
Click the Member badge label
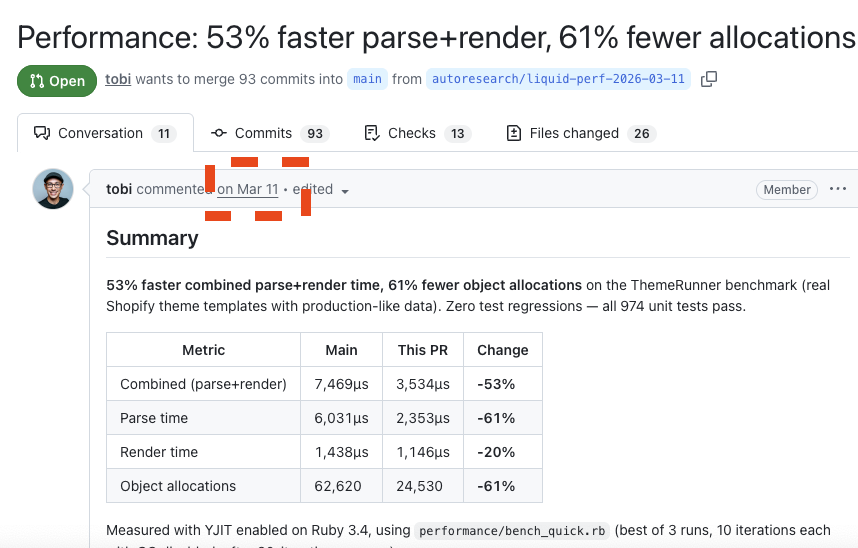[787, 189]
